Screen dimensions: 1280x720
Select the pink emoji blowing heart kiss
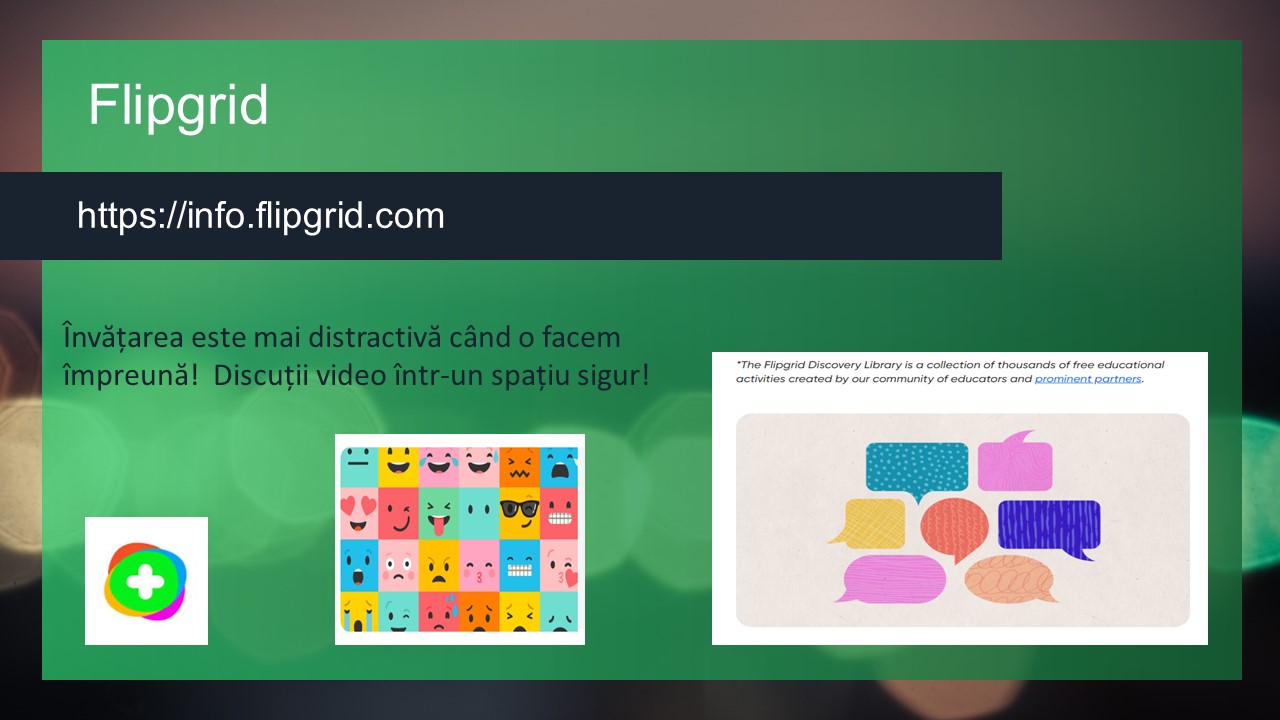(559, 565)
